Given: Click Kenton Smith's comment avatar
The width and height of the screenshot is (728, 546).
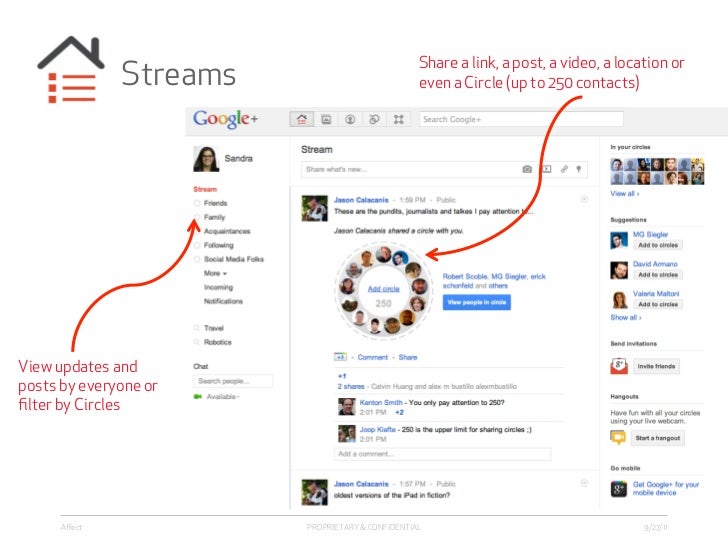Looking at the screenshot, I should click(x=346, y=407).
